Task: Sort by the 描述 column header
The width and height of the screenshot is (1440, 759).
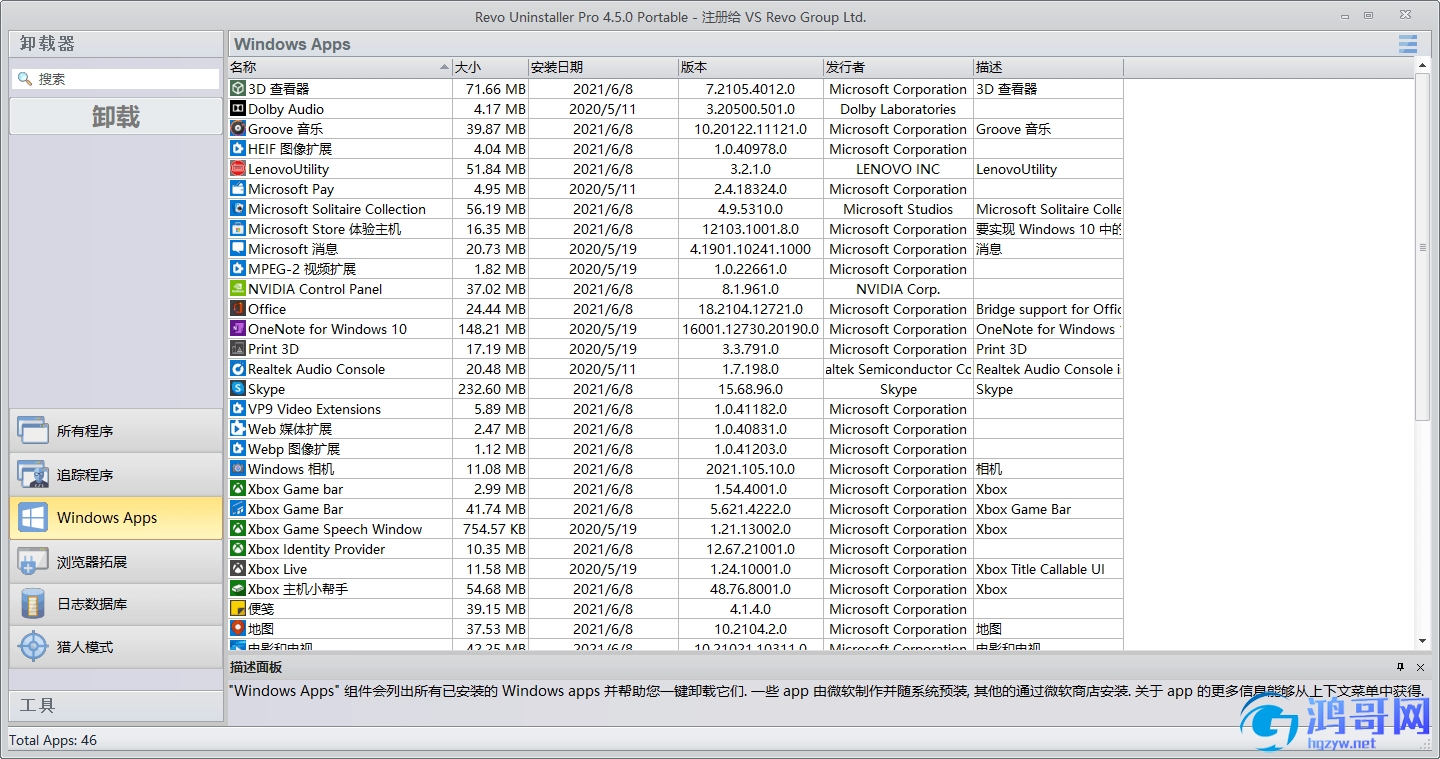Action: click(1048, 67)
